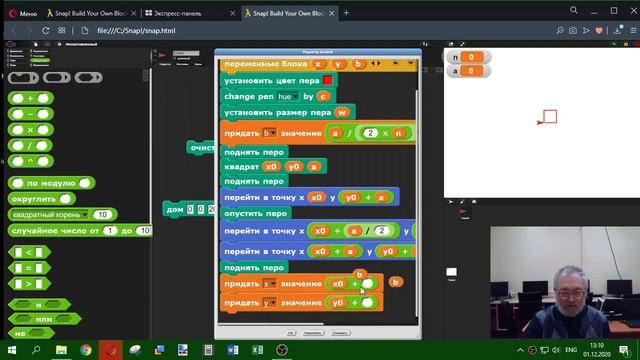Toggle the stage size icon

pos(451,44)
